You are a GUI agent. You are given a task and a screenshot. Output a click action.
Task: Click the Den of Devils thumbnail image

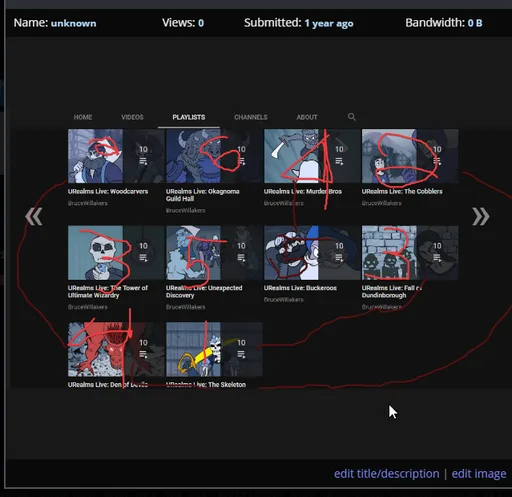[116, 349]
